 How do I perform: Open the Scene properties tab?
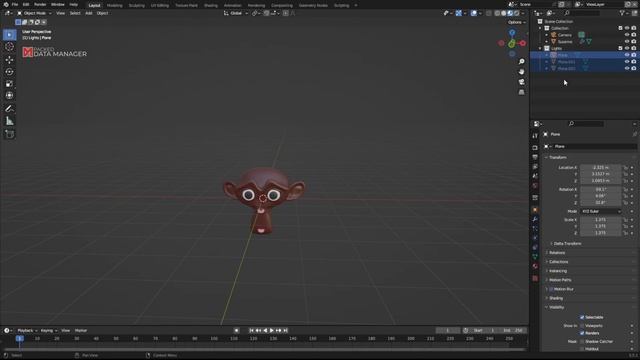[535, 176]
